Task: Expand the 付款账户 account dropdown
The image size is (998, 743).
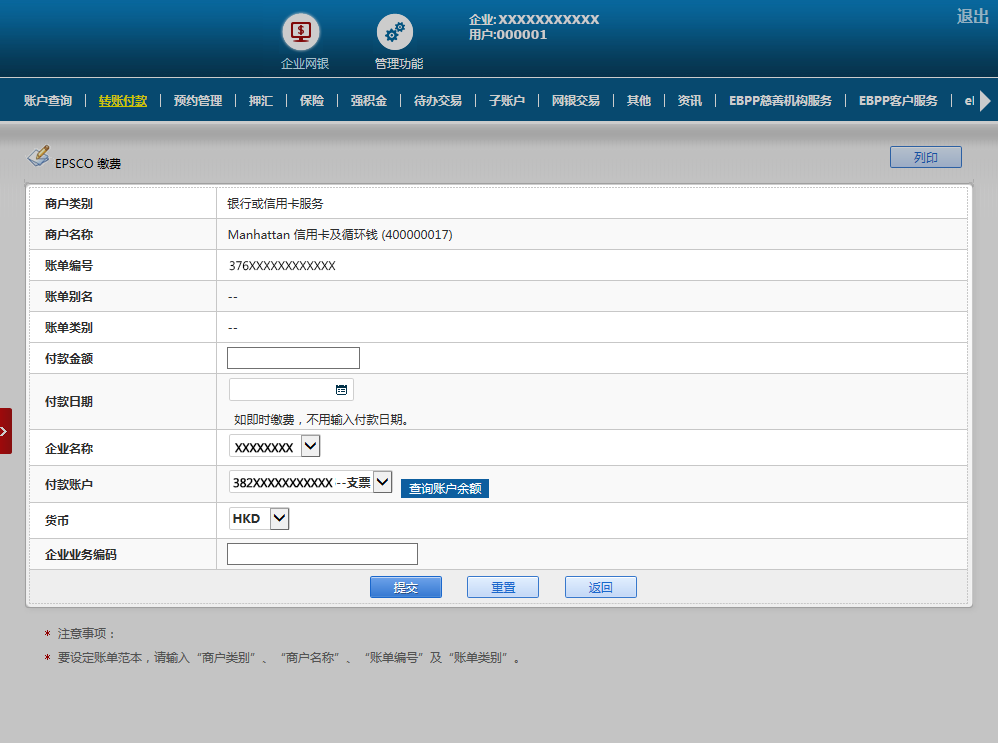Action: pos(382,484)
